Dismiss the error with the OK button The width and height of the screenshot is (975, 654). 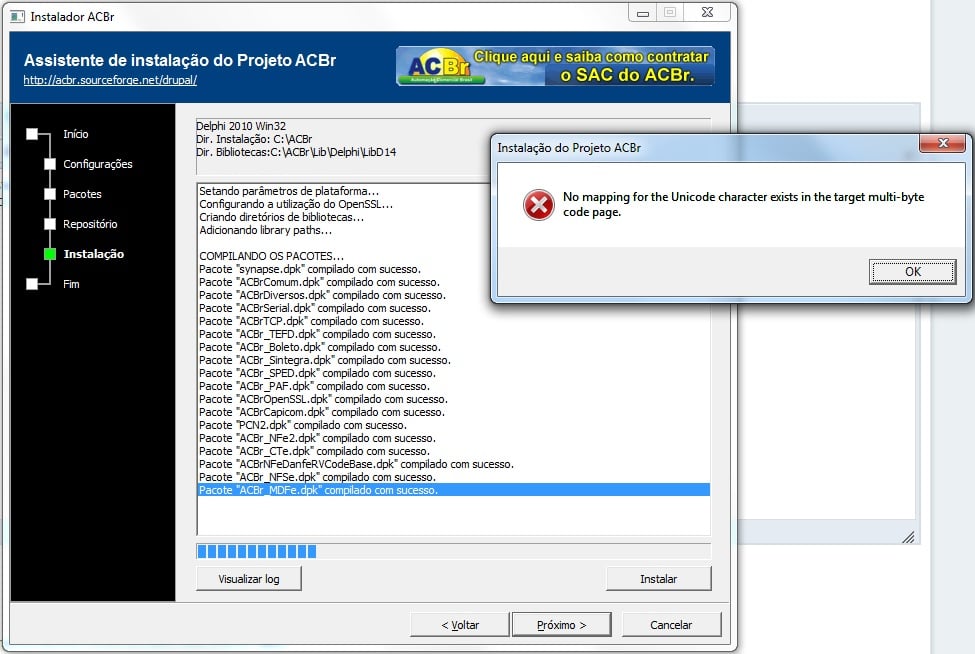[x=912, y=272]
